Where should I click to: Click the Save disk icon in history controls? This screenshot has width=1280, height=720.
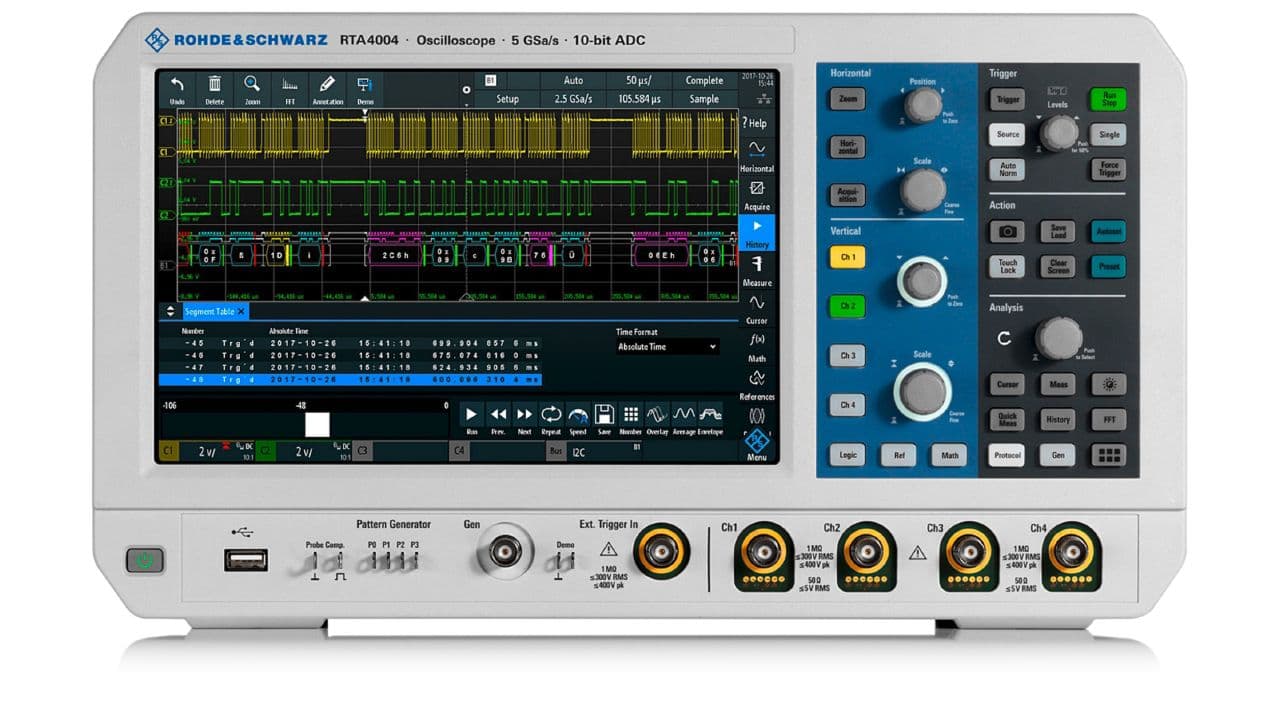point(604,418)
